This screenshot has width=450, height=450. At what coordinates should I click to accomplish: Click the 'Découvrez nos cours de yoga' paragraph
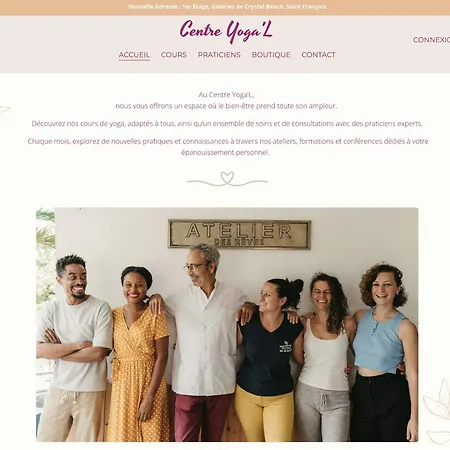pos(227,124)
